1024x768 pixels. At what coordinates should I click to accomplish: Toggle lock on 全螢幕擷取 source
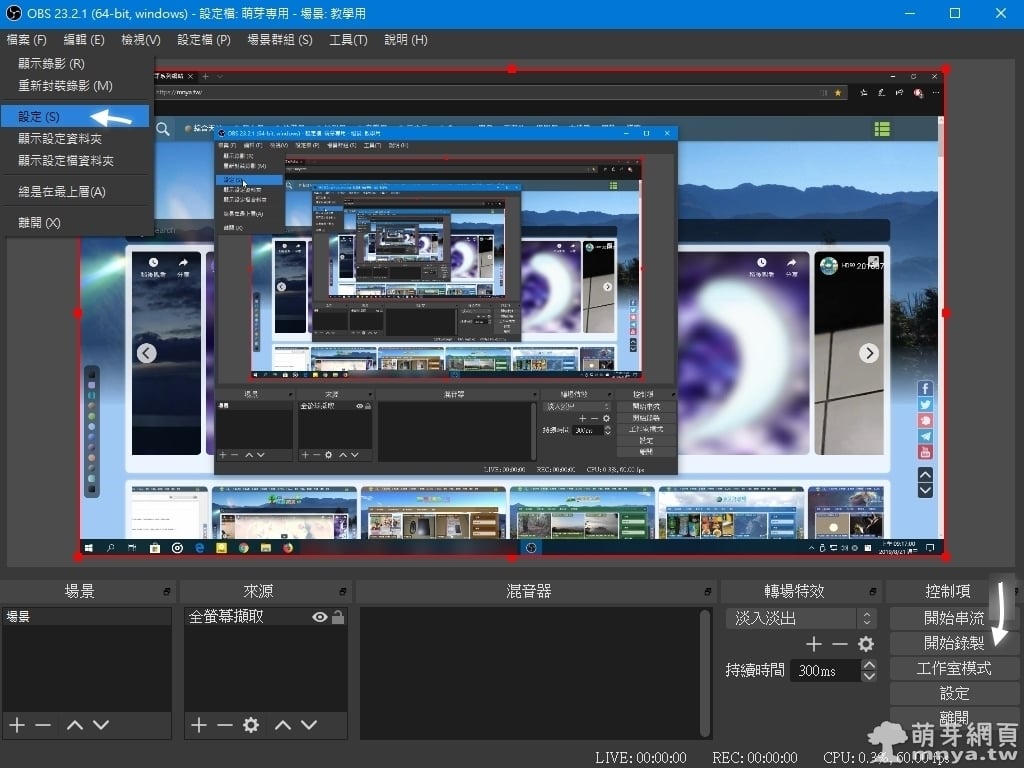pyautogui.click(x=338, y=616)
